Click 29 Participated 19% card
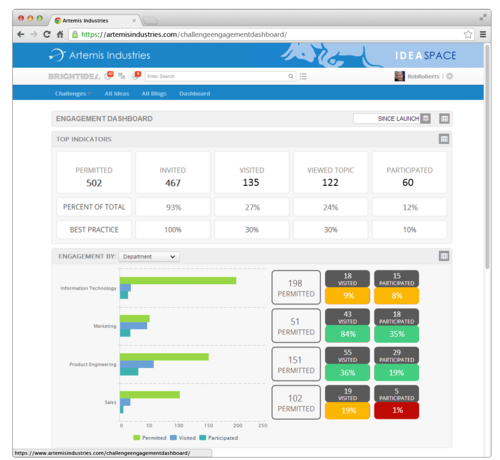The image size is (500, 460). pos(396,364)
